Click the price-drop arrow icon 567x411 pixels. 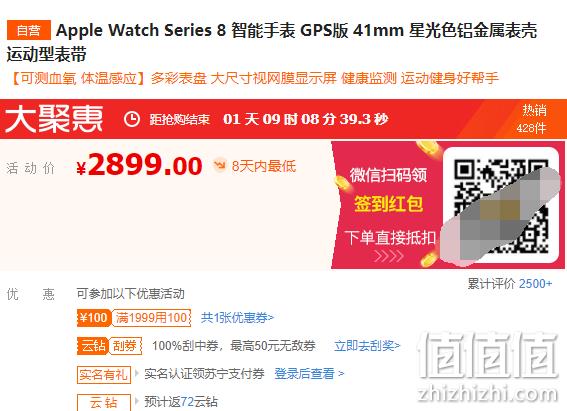coord(219,165)
